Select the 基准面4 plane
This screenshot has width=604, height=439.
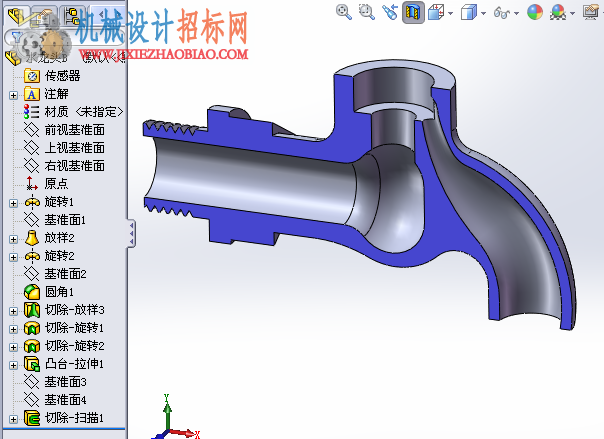(x=55, y=400)
